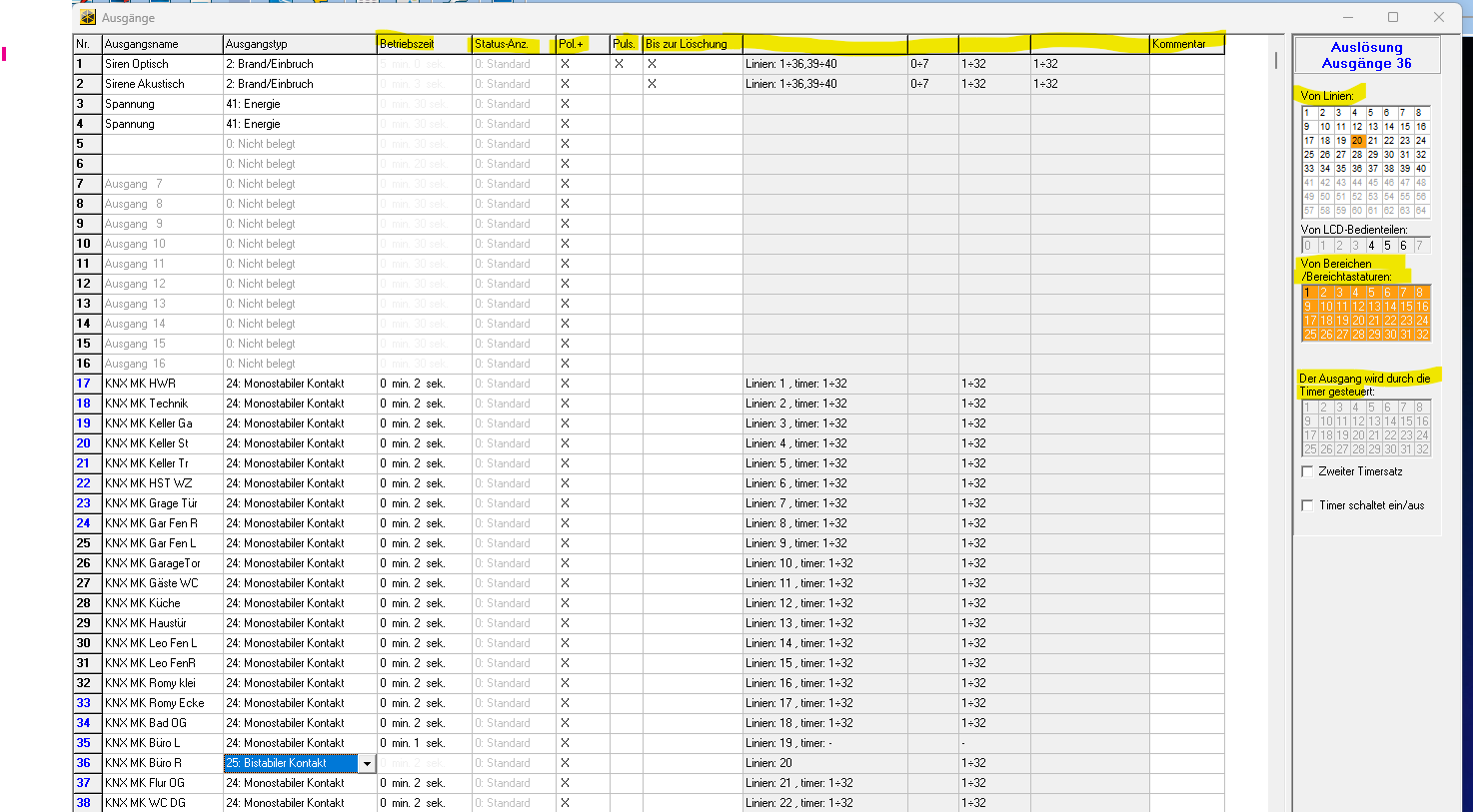This screenshot has height=812, width=1473.
Task: Select row number 36 header
Action: 86,763
